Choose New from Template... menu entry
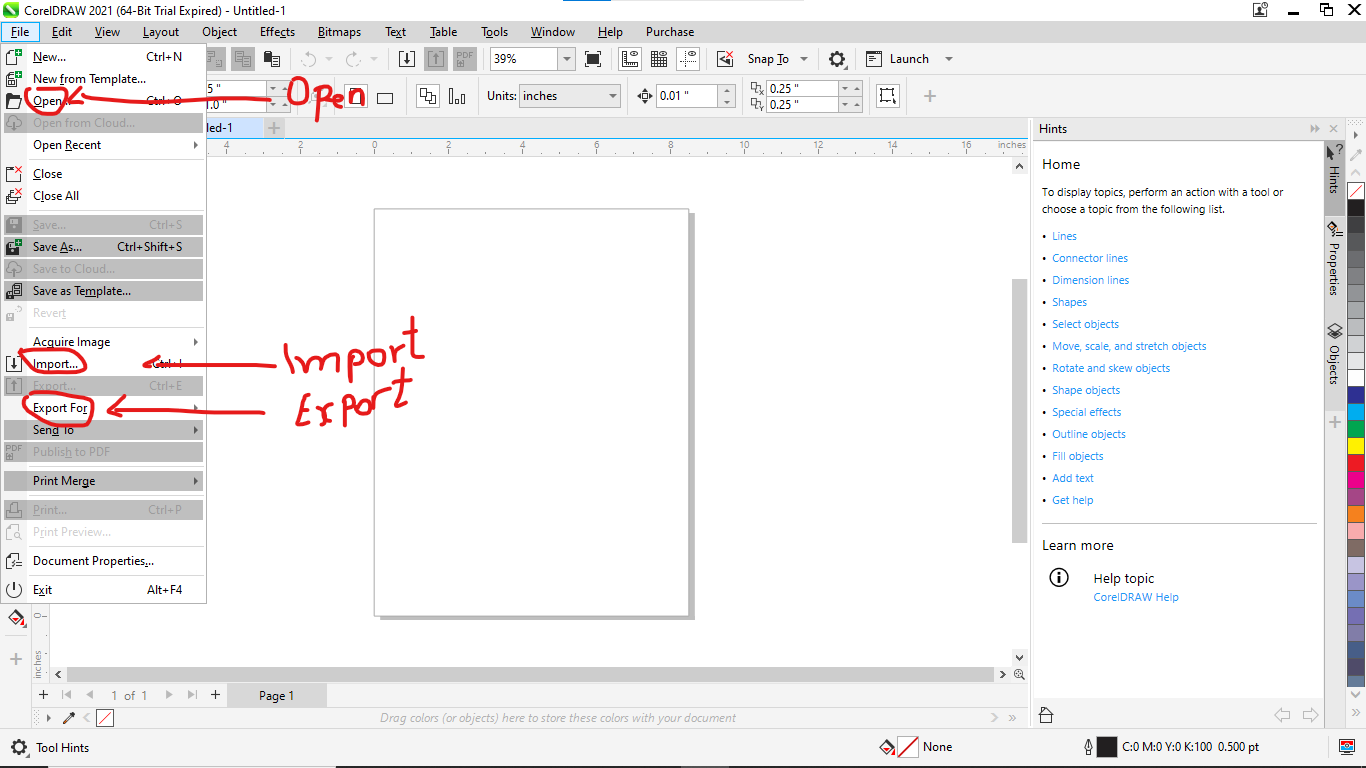The height and width of the screenshot is (768, 1366). tap(104, 79)
